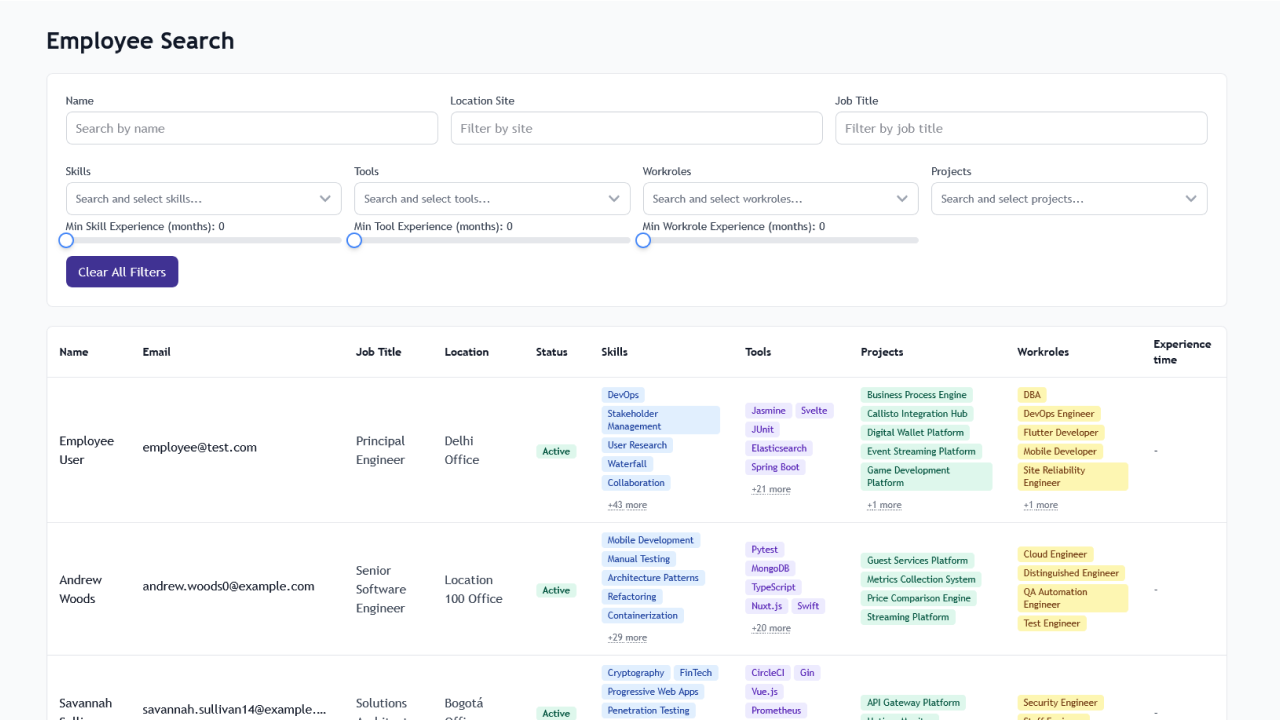Image resolution: width=1280 pixels, height=720 pixels.
Task: Click the Min Tool Experience slider handle
Action: (x=354, y=240)
